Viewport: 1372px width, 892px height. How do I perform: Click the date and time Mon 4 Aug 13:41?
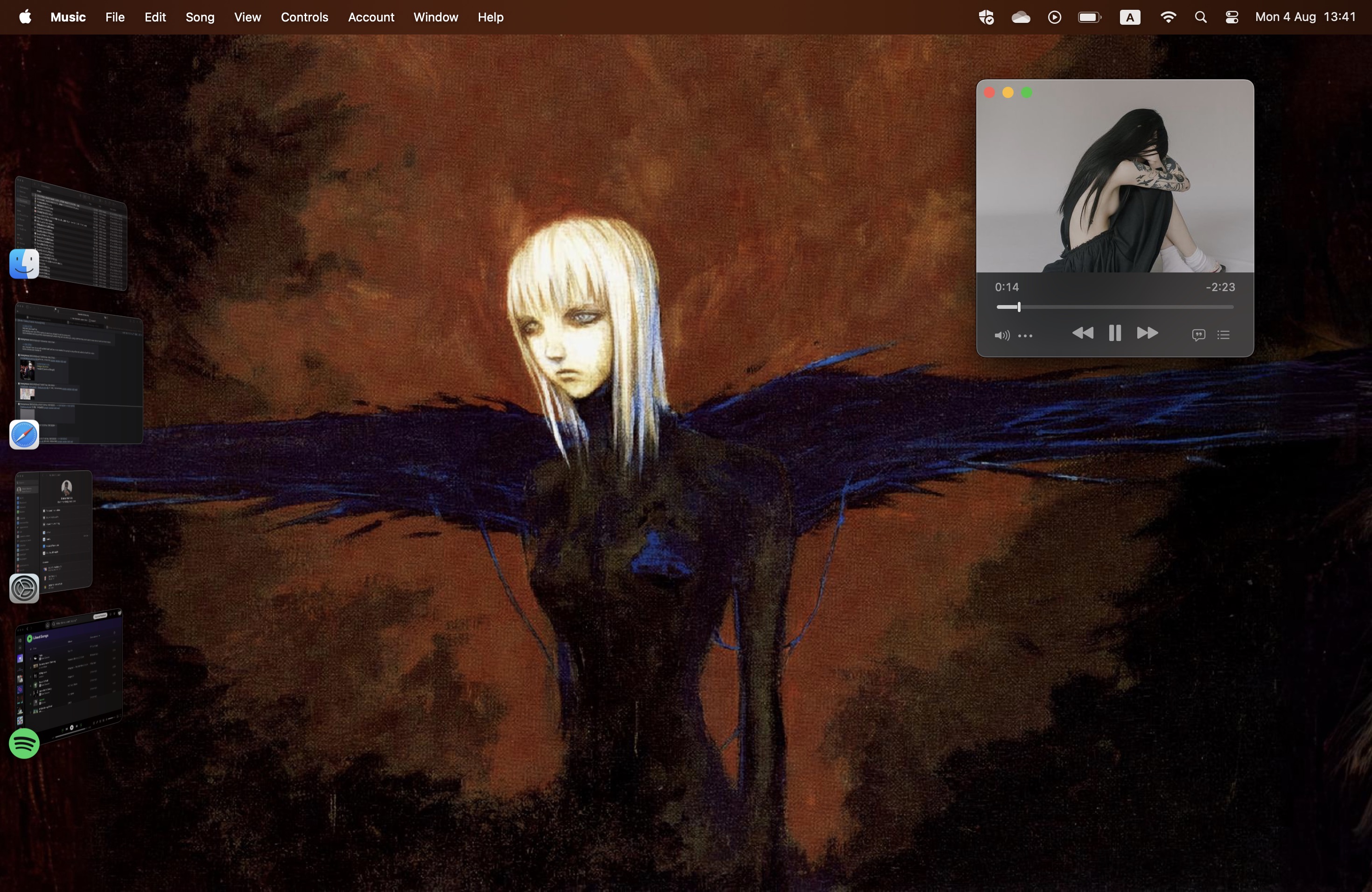tap(1305, 17)
